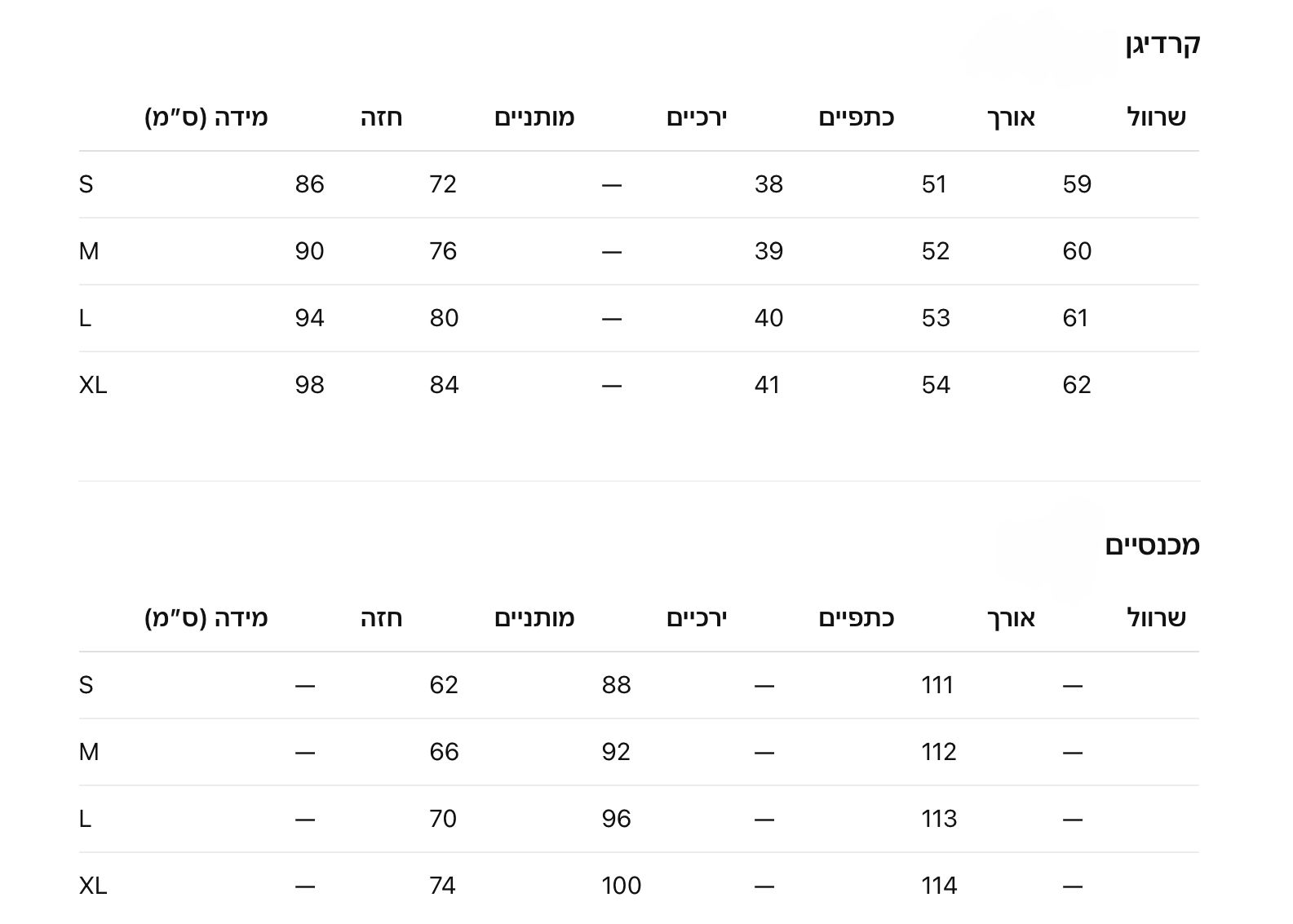Click the כתפיים header in the cardigan table
This screenshot has height=924, width=1293.
click(856, 117)
